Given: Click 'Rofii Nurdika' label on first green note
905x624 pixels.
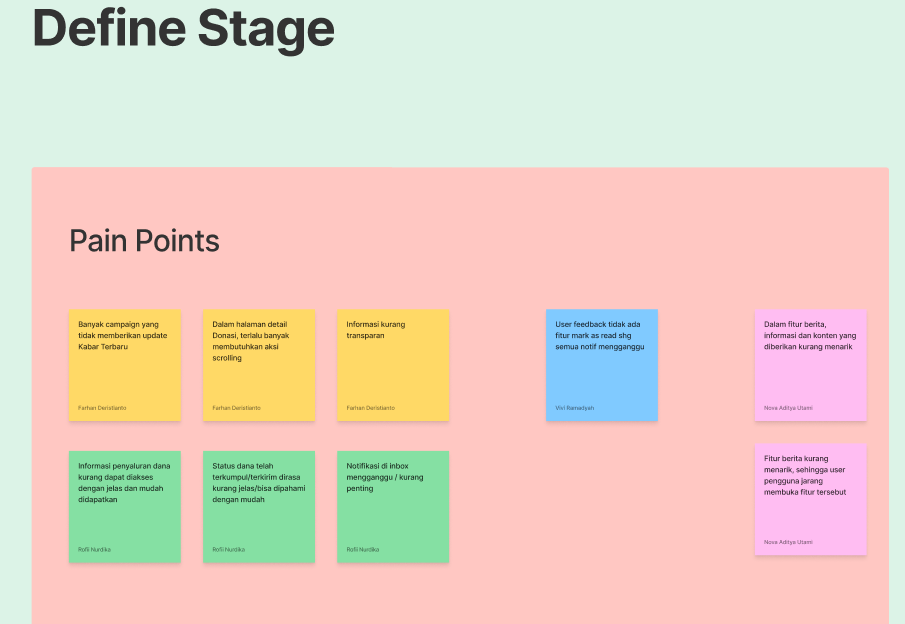Looking at the screenshot, I should 94,550.
